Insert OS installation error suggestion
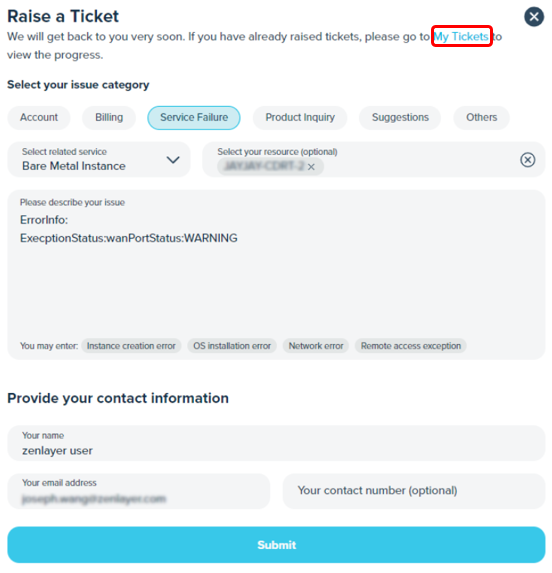Viewport: 552px width, 573px height. pyautogui.click(x=232, y=346)
